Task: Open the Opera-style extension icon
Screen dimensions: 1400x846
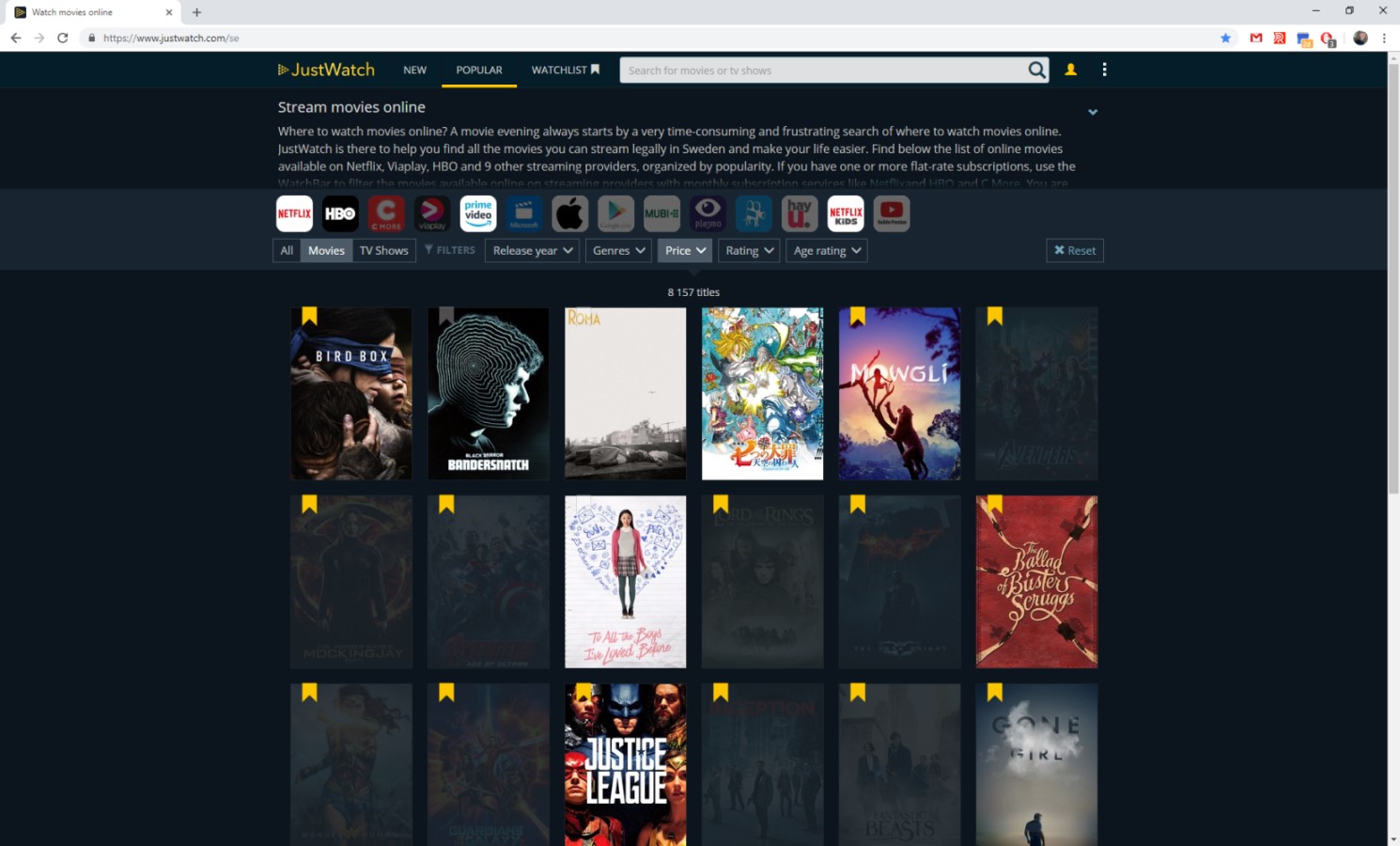Action: [x=1328, y=39]
